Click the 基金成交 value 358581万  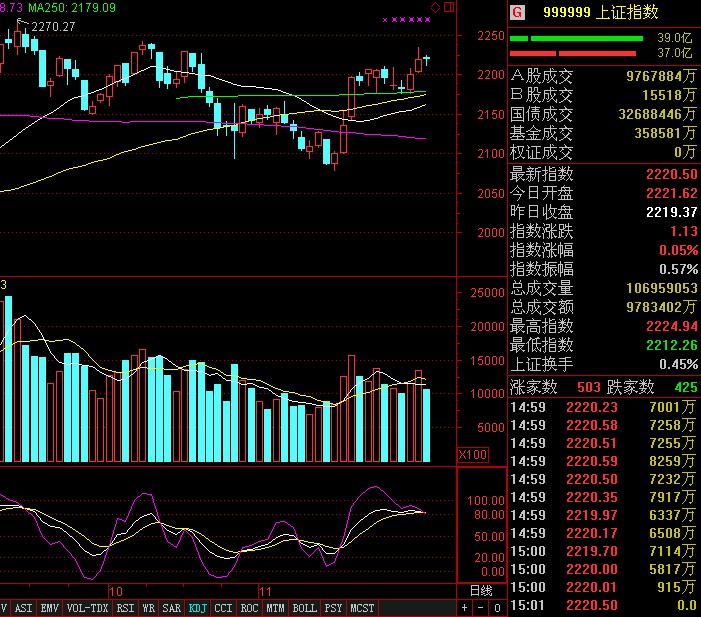tap(665, 133)
